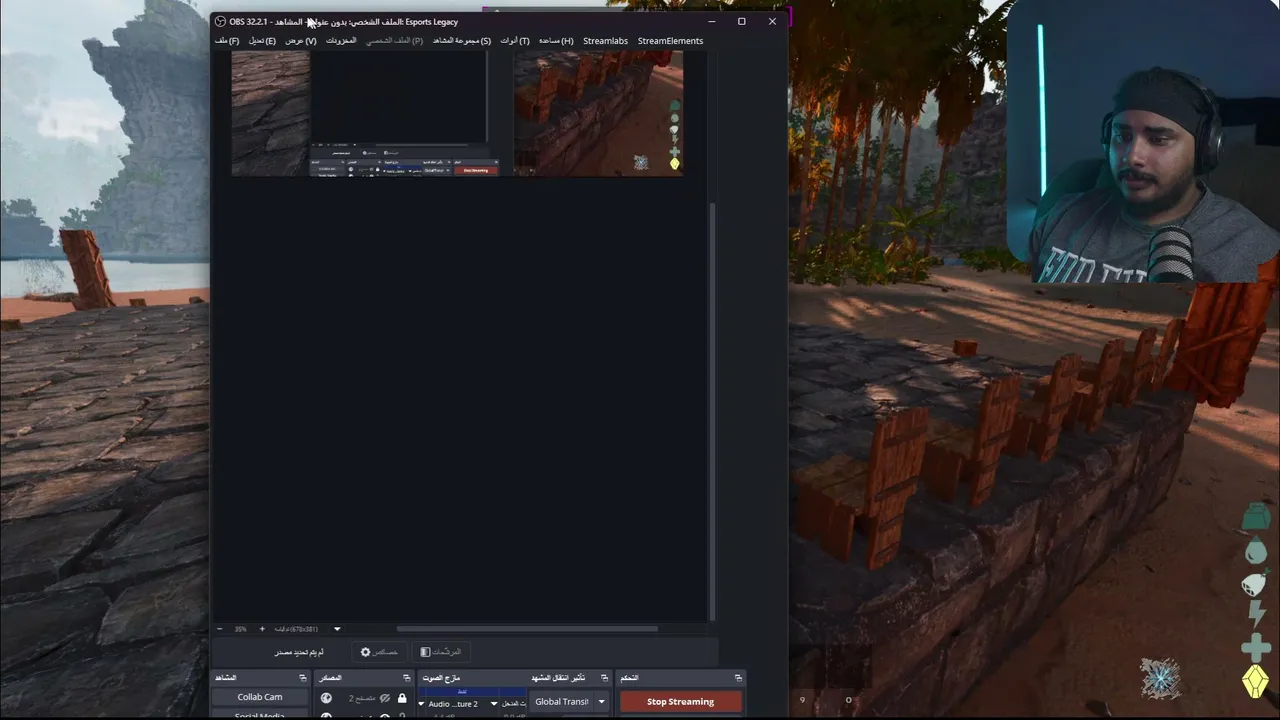Click the streamer webcam overlay
This screenshot has width=1280, height=720.
[1143, 142]
